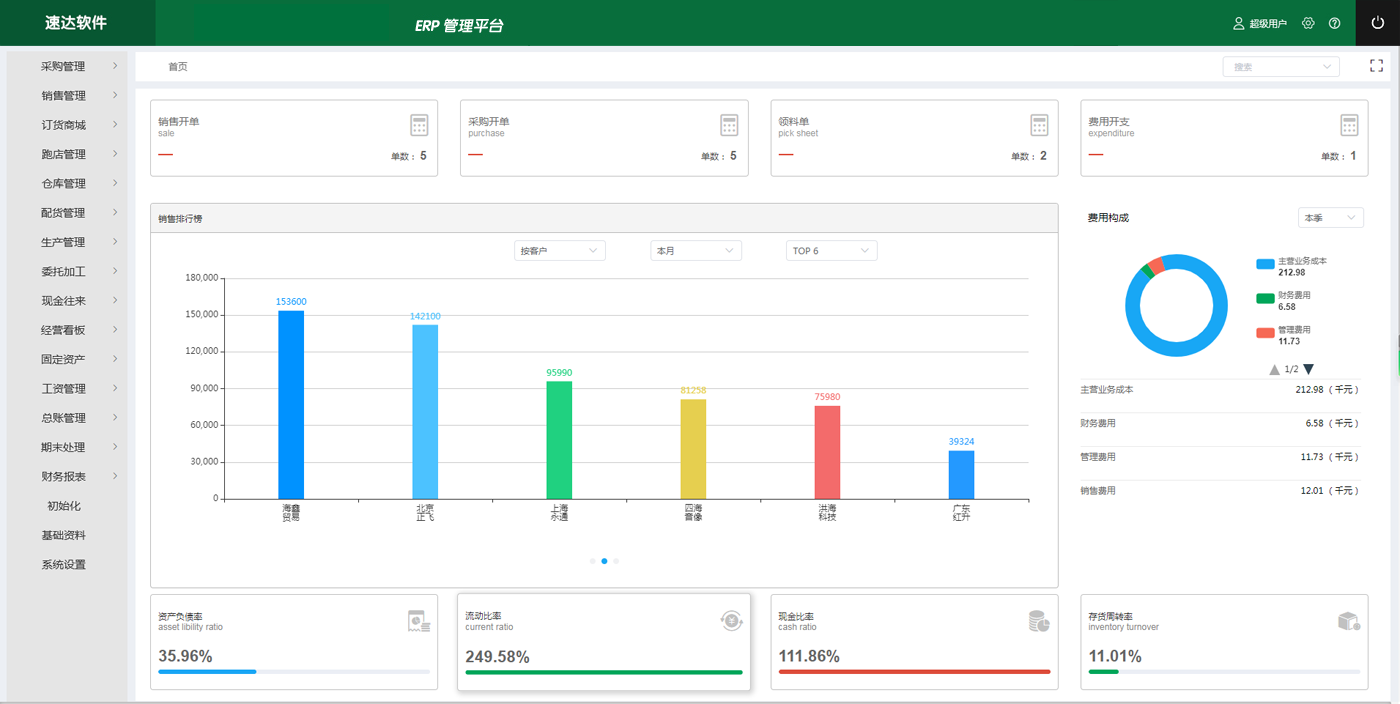Expand 经营看板 sidebar menu
1400x704 pixels.
point(67,330)
